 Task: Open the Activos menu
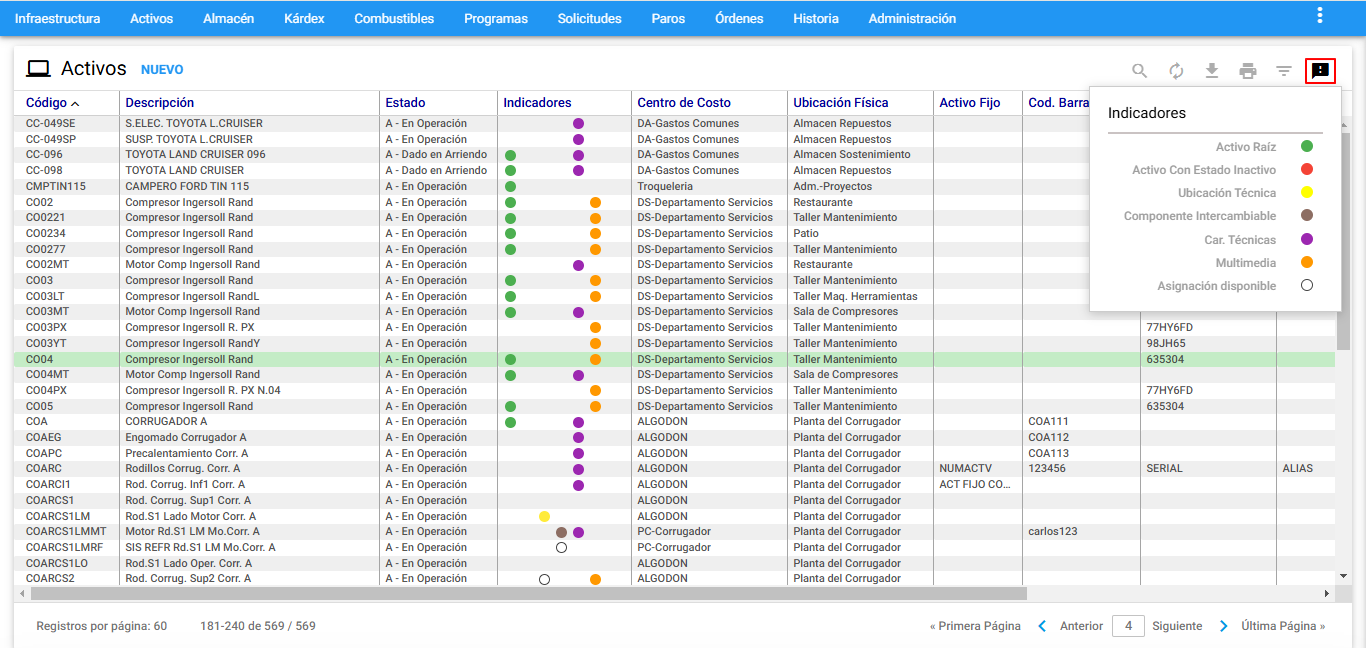[x=151, y=19]
